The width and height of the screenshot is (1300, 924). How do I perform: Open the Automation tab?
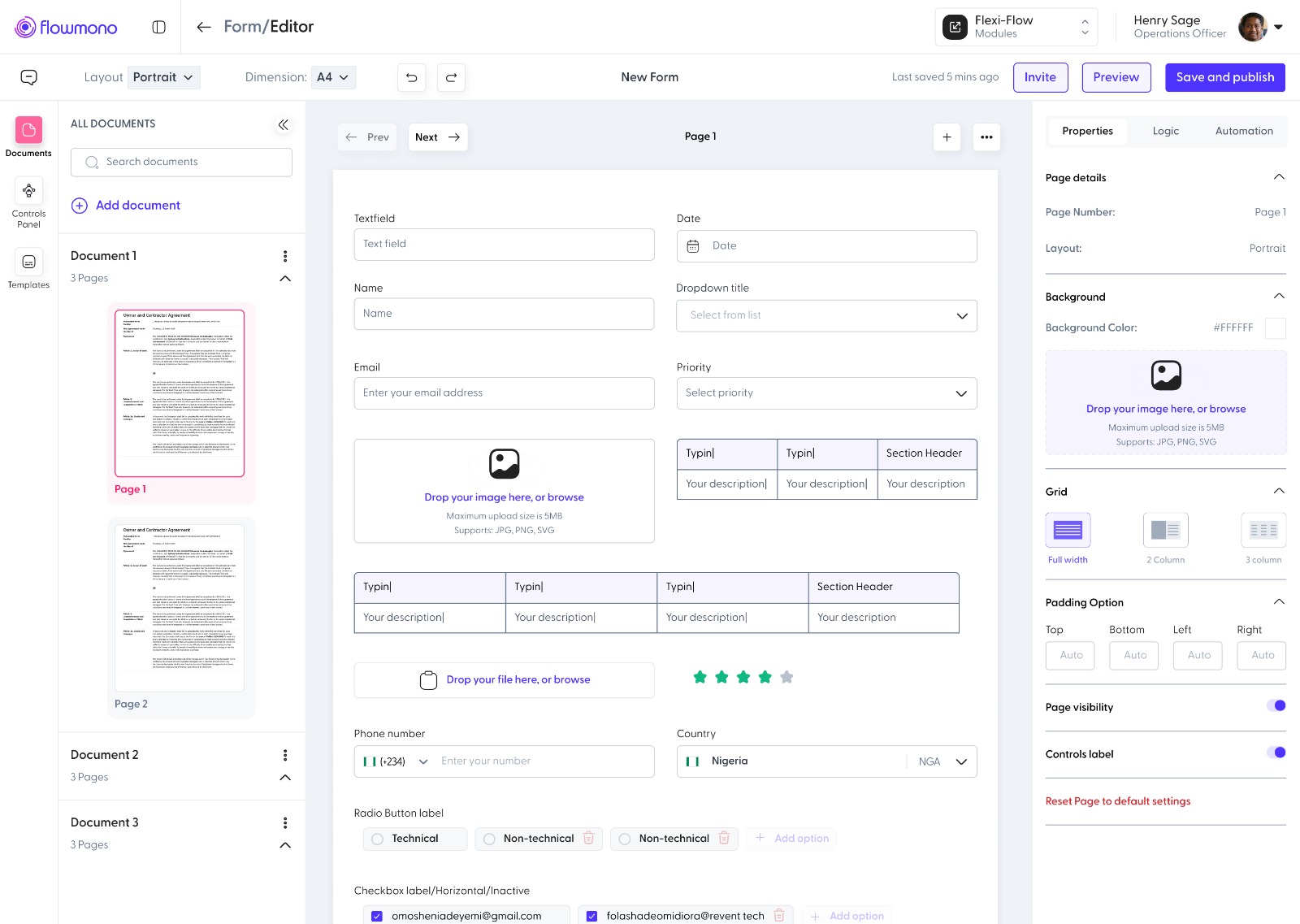coord(1244,131)
